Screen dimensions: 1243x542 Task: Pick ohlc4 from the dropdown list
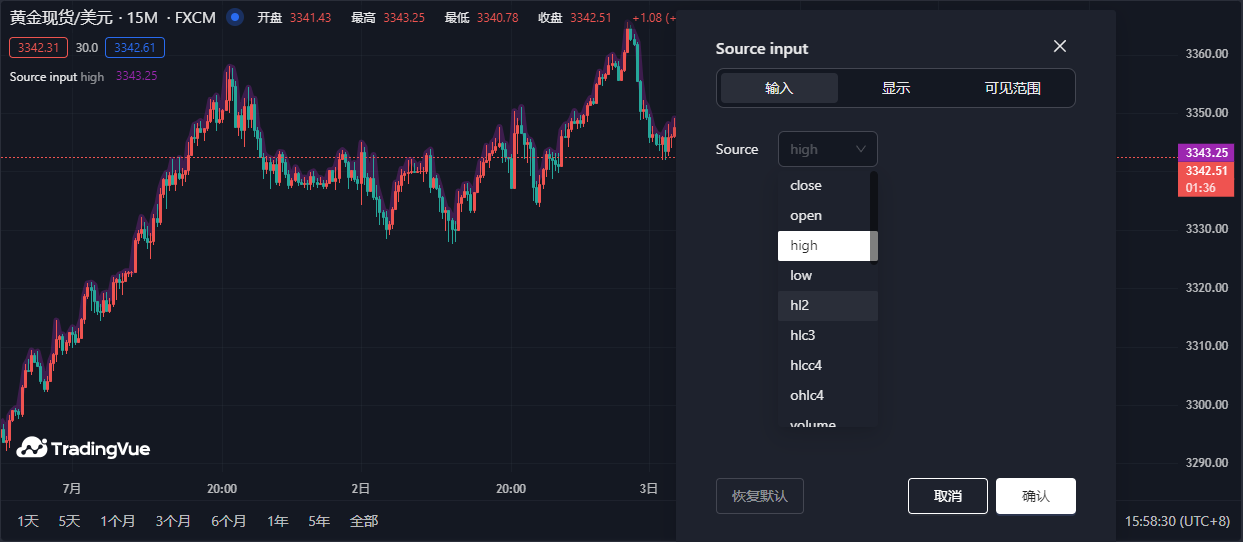(x=807, y=395)
